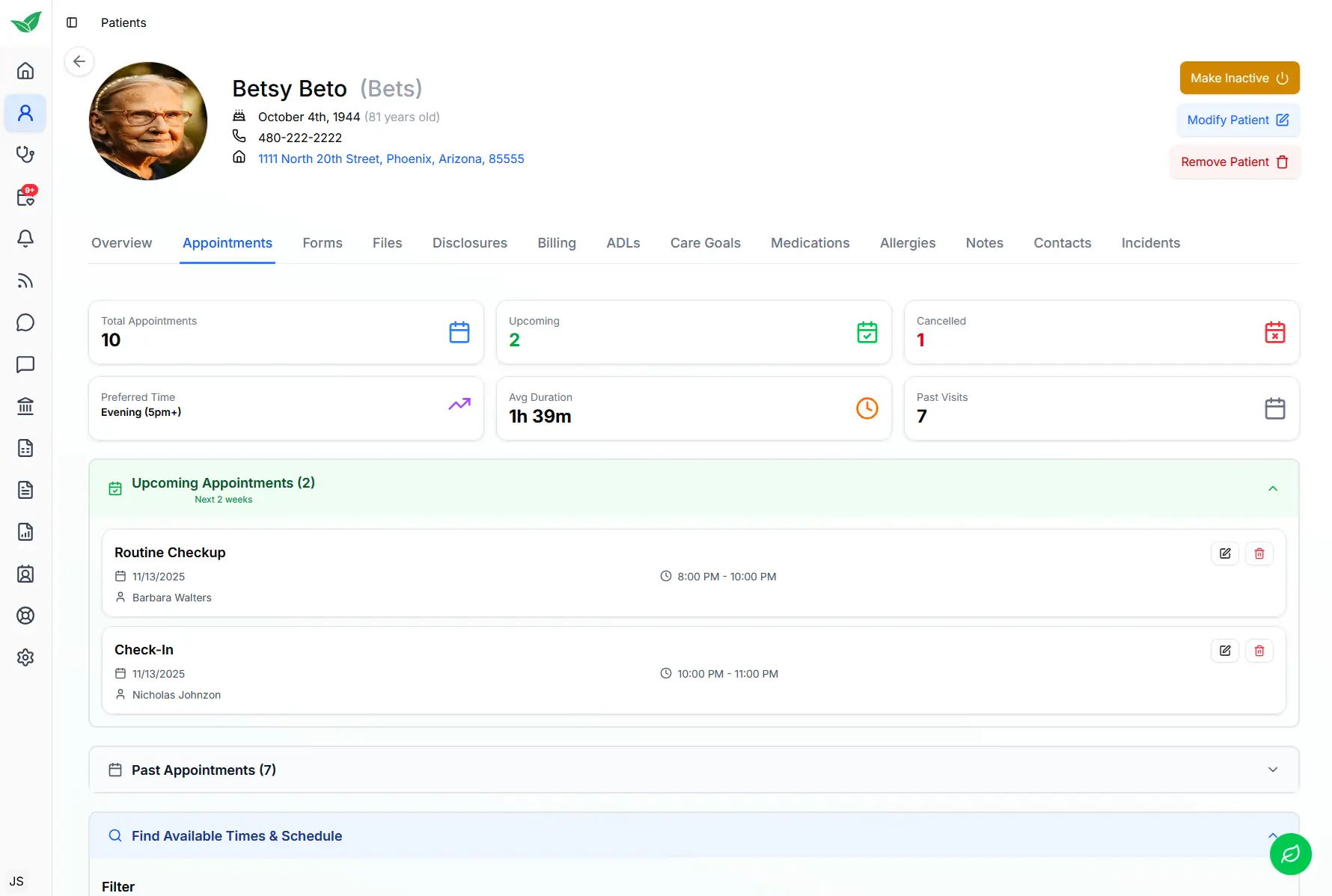
Task: Click Betsy Beto's profile photo
Action: (148, 121)
